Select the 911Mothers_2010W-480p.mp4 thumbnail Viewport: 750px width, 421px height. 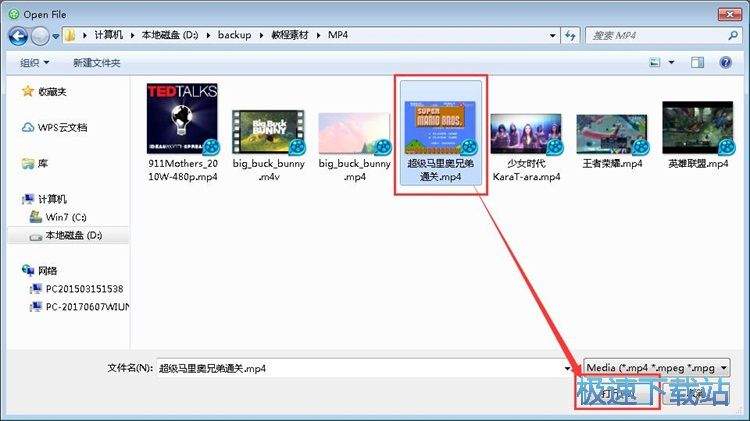183,119
